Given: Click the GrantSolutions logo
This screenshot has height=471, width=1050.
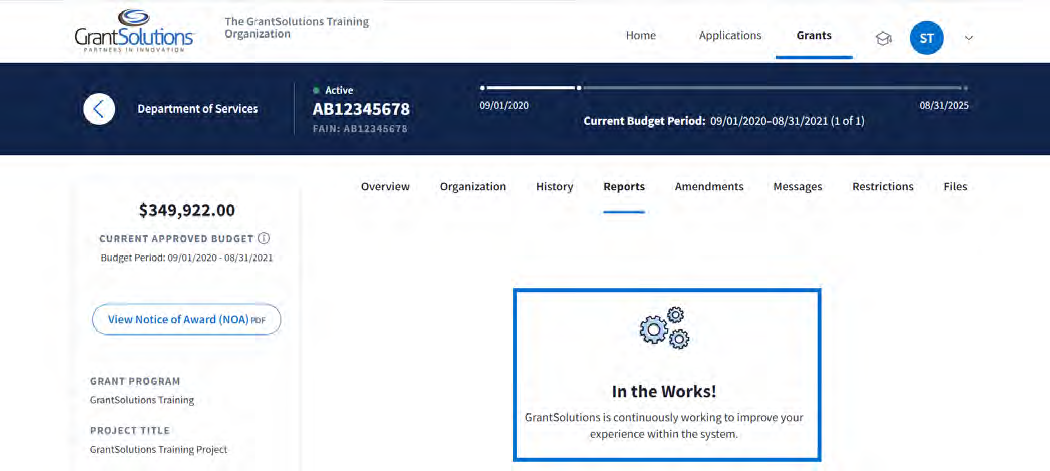Looking at the screenshot, I should point(134,30).
